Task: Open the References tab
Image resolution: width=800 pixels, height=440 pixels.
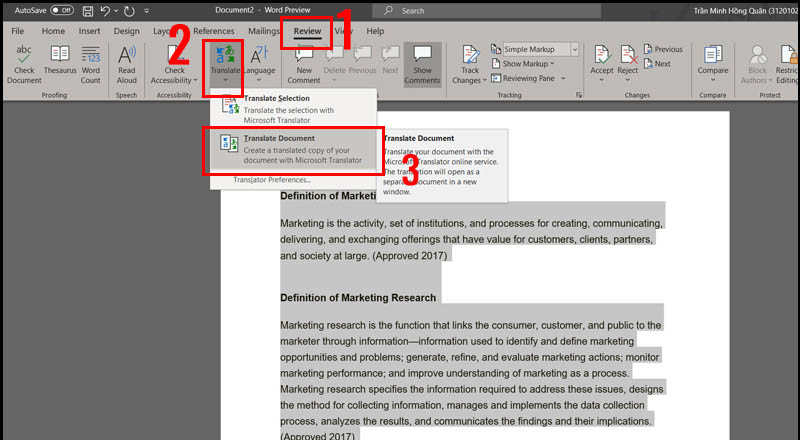Action: (214, 31)
